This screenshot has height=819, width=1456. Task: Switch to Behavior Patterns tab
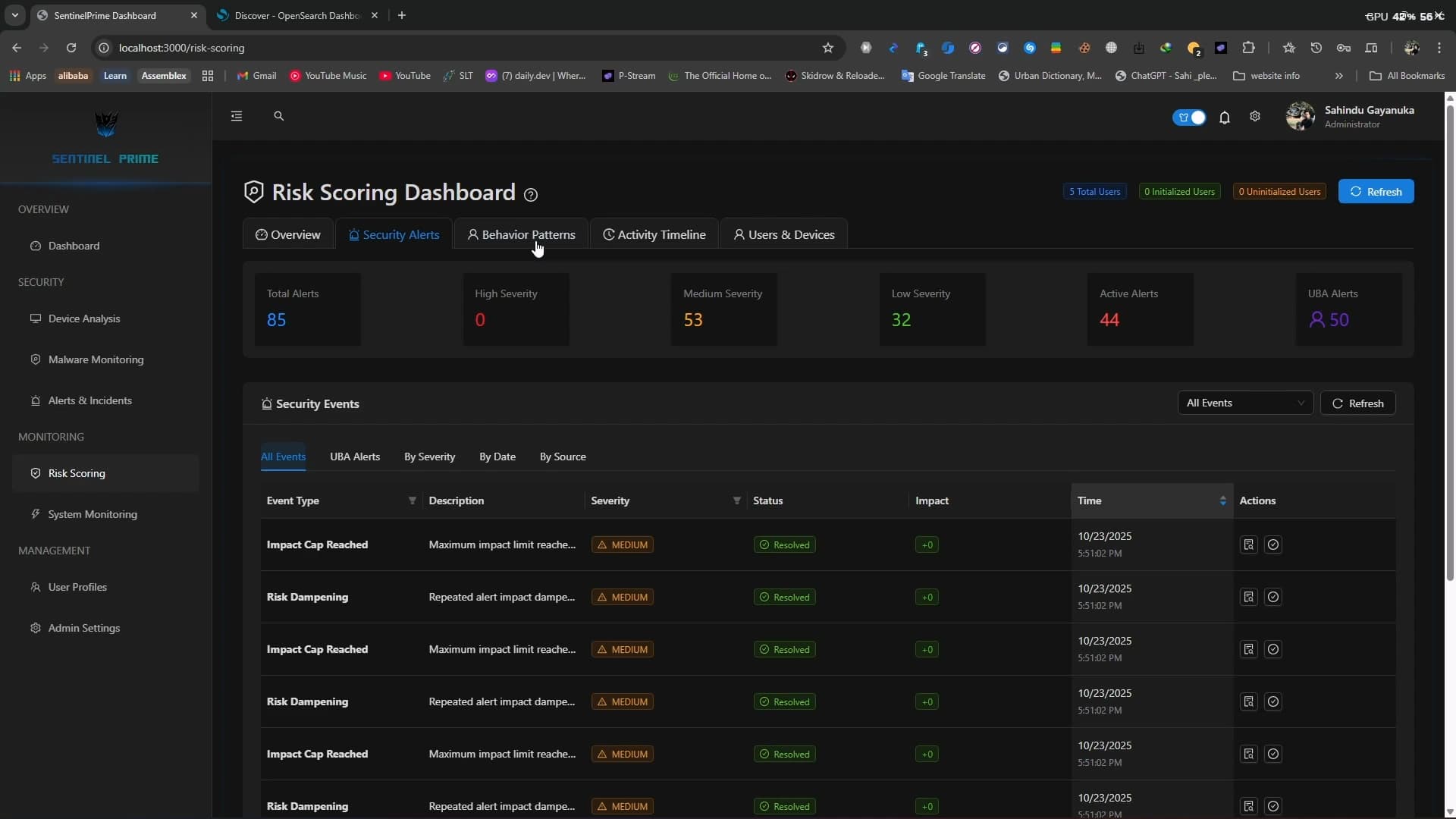point(521,234)
